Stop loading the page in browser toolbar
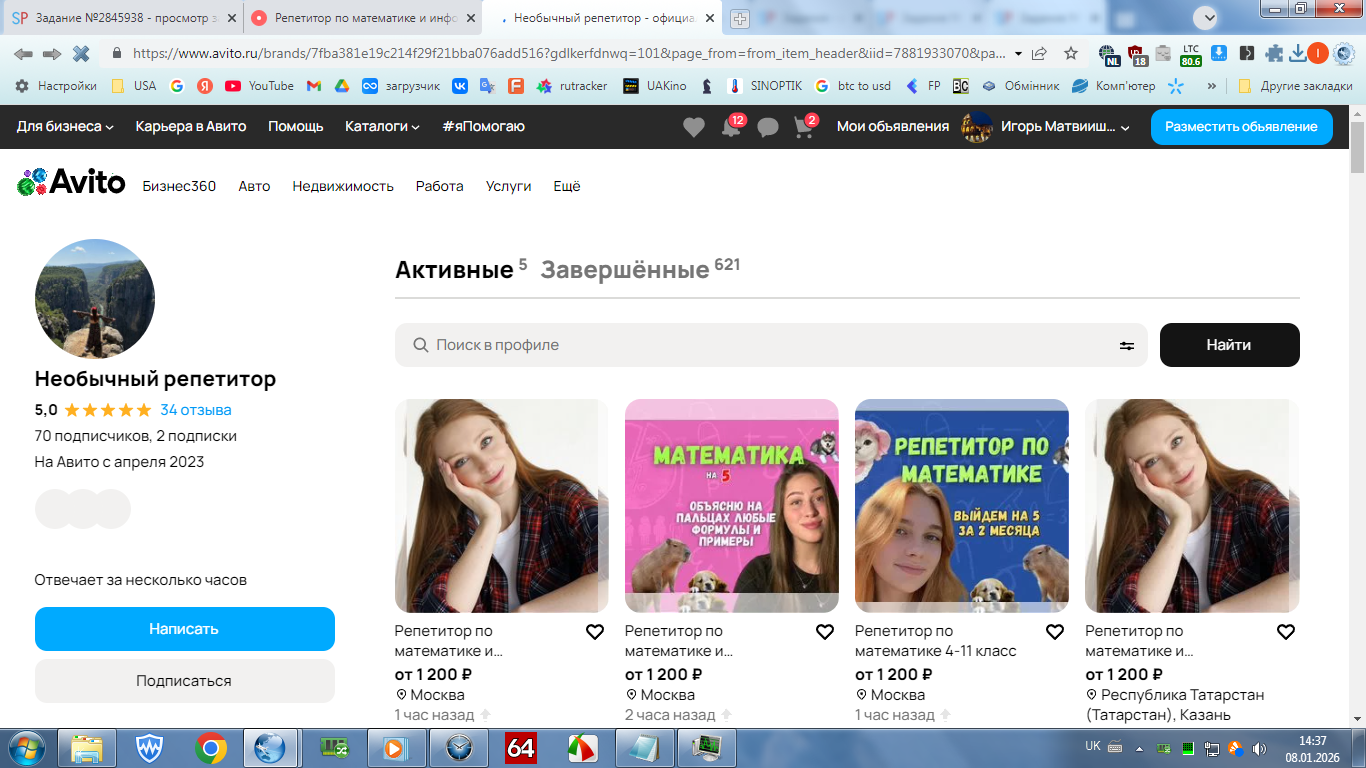Screen dimensions: 1366x768 (81, 54)
